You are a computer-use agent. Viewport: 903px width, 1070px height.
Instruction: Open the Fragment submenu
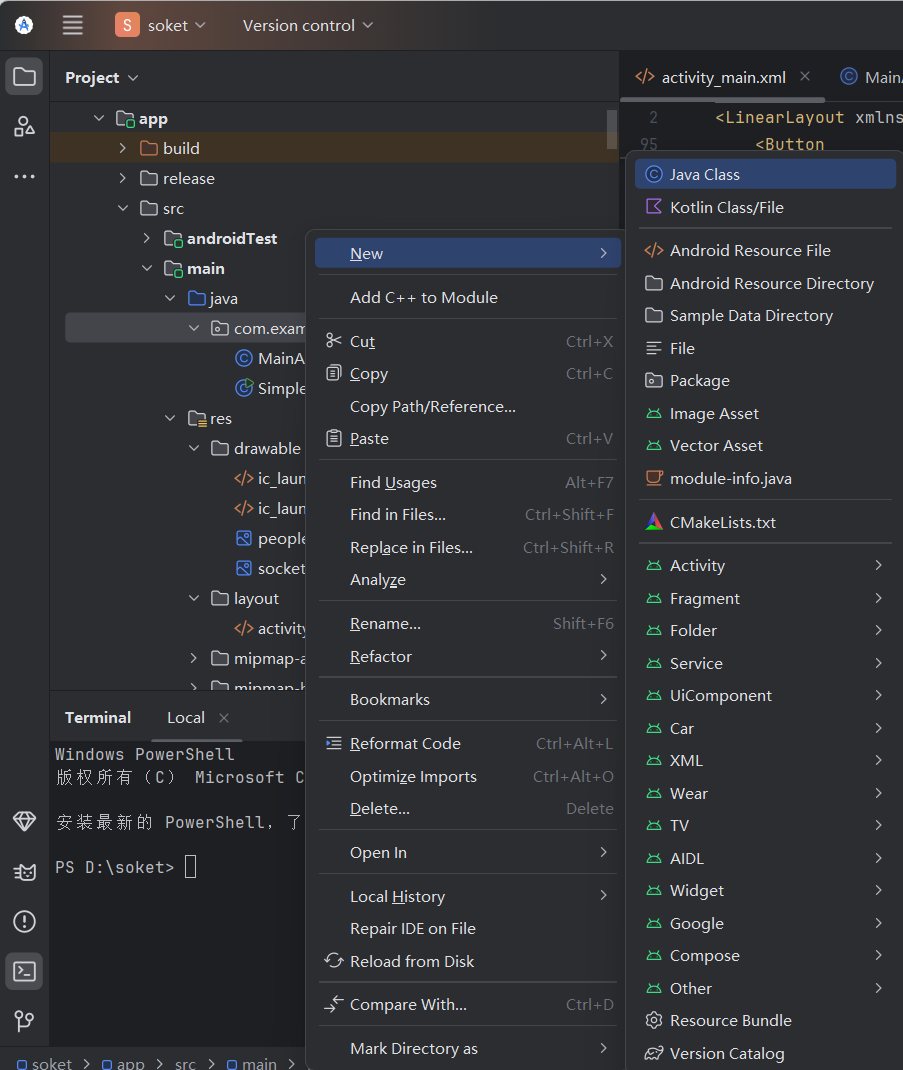[765, 598]
